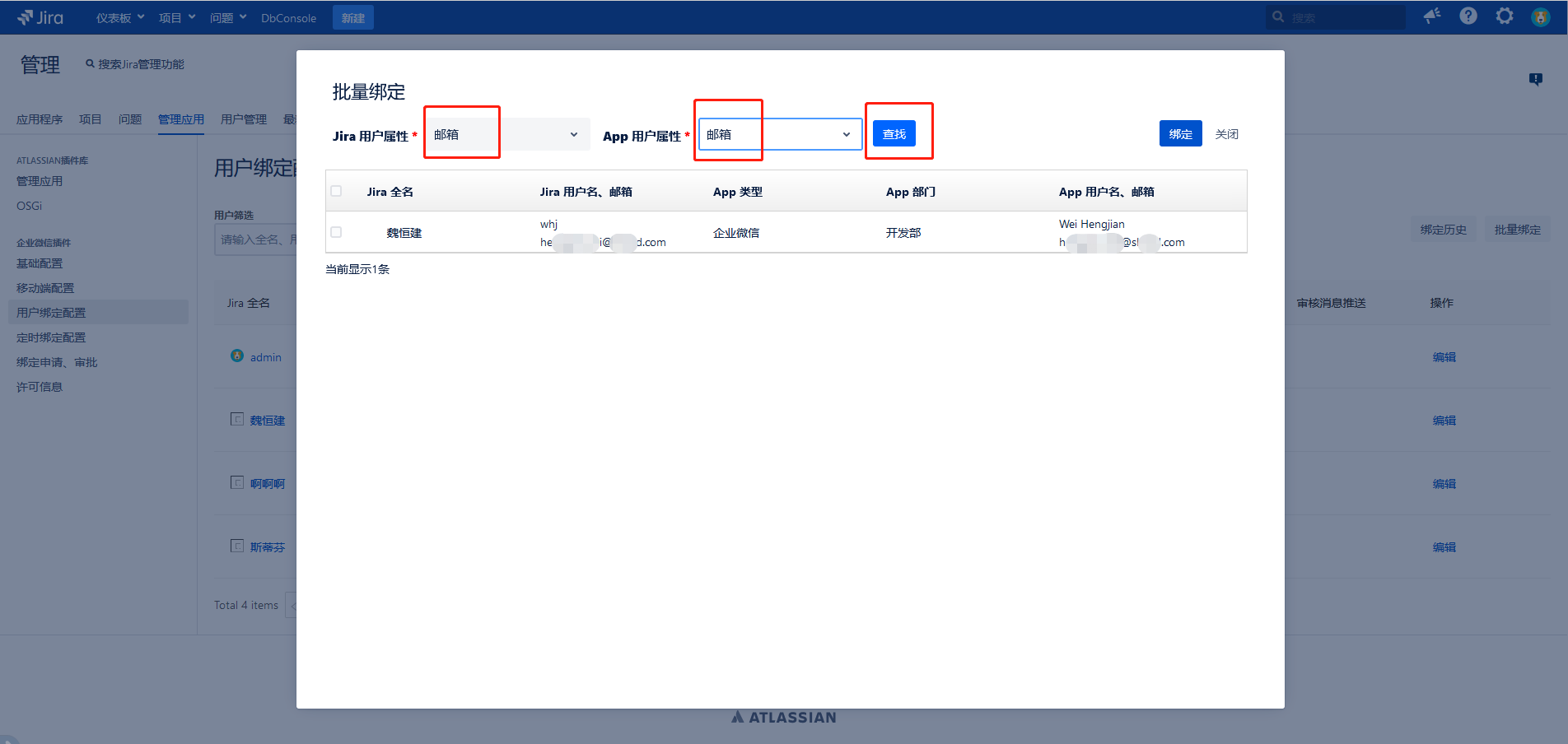Expand the App 用户属性 dropdown

coord(779,134)
